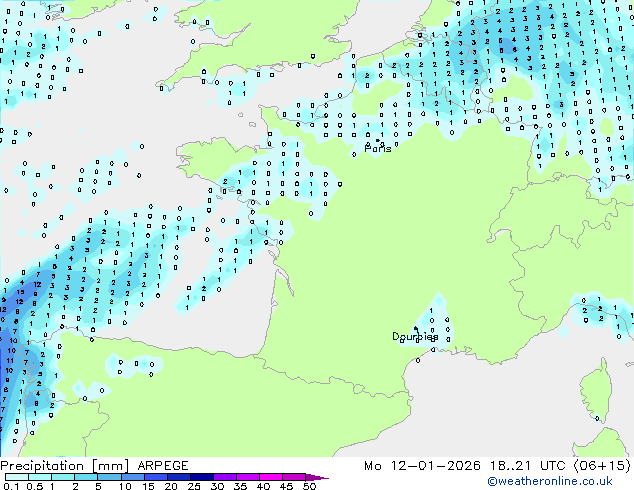This screenshot has width=634, height=490.
Task: Click the Dourbies location label
Action: tap(415, 336)
